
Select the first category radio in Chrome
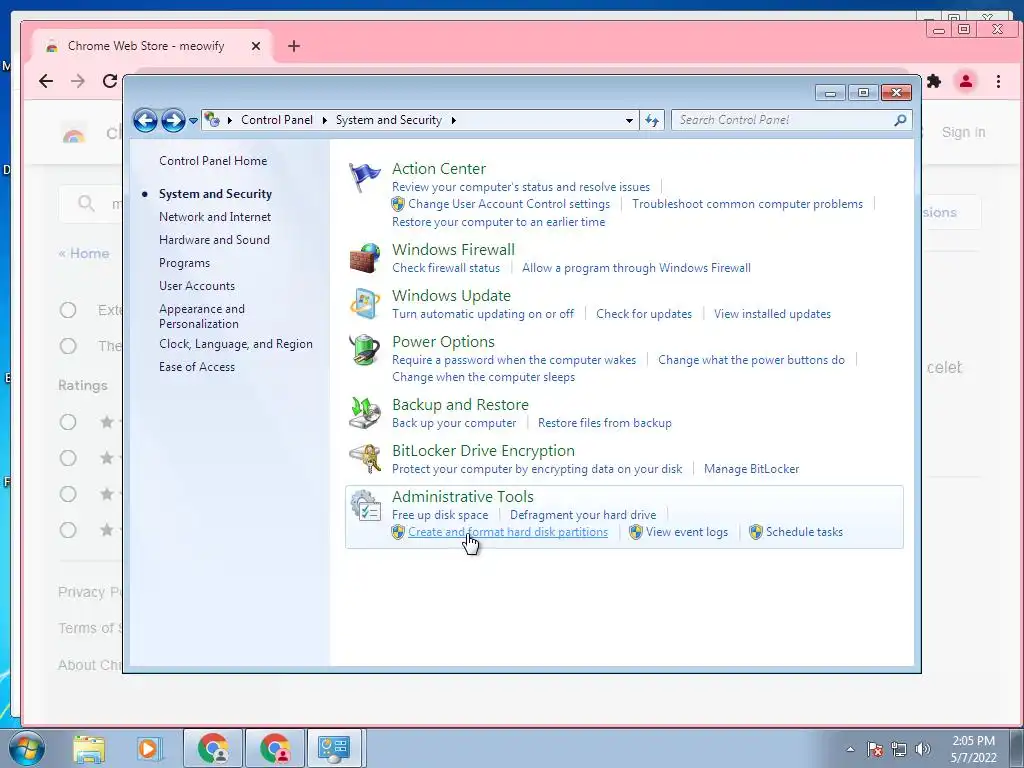(68, 310)
